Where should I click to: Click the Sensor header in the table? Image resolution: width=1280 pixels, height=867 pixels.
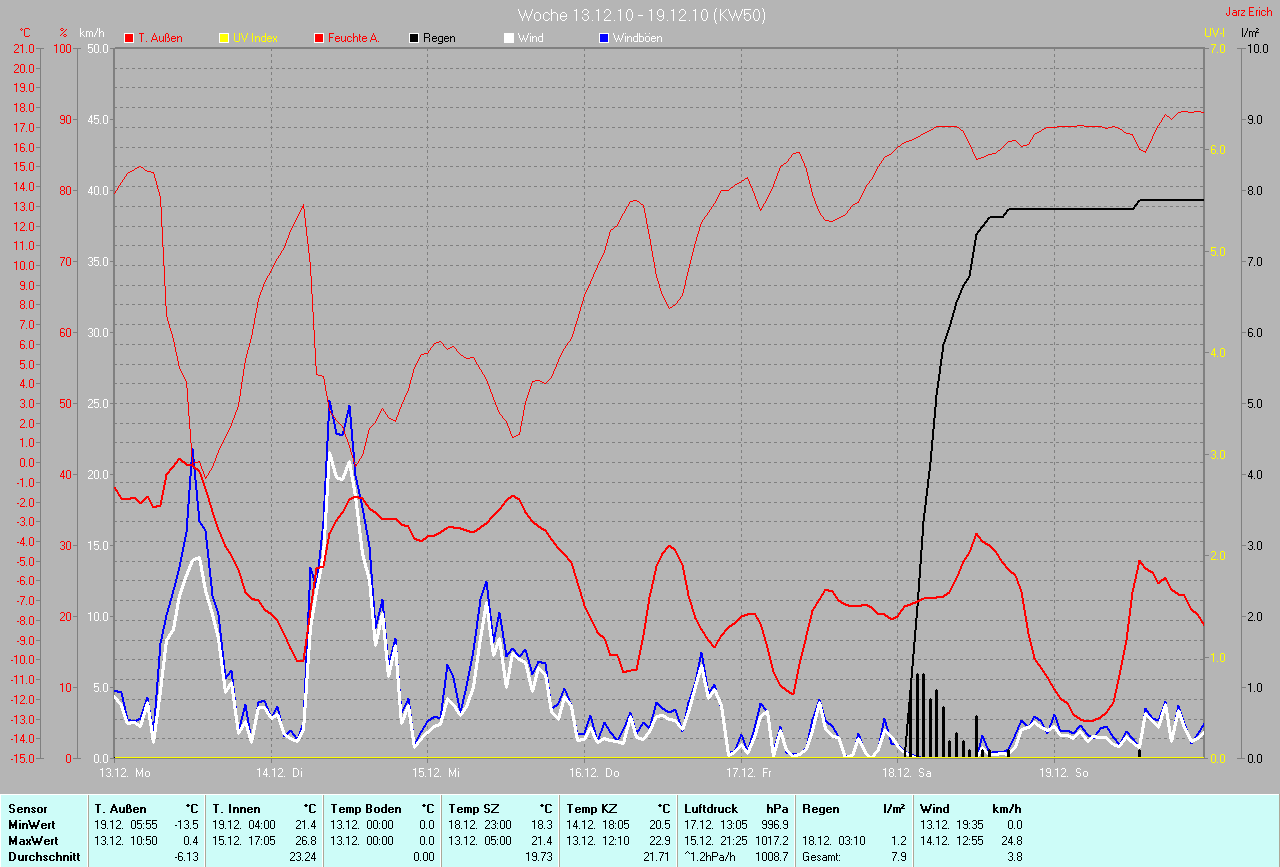pyautogui.click(x=27, y=809)
